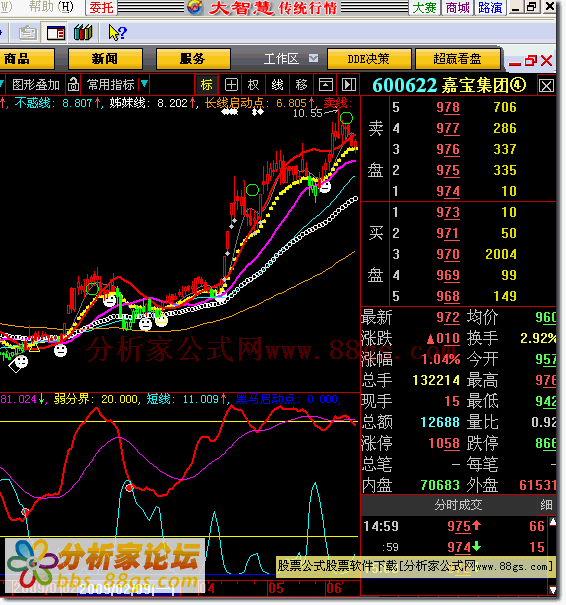Switch to the 商品 tab
The width and height of the screenshot is (566, 605).
point(26,59)
